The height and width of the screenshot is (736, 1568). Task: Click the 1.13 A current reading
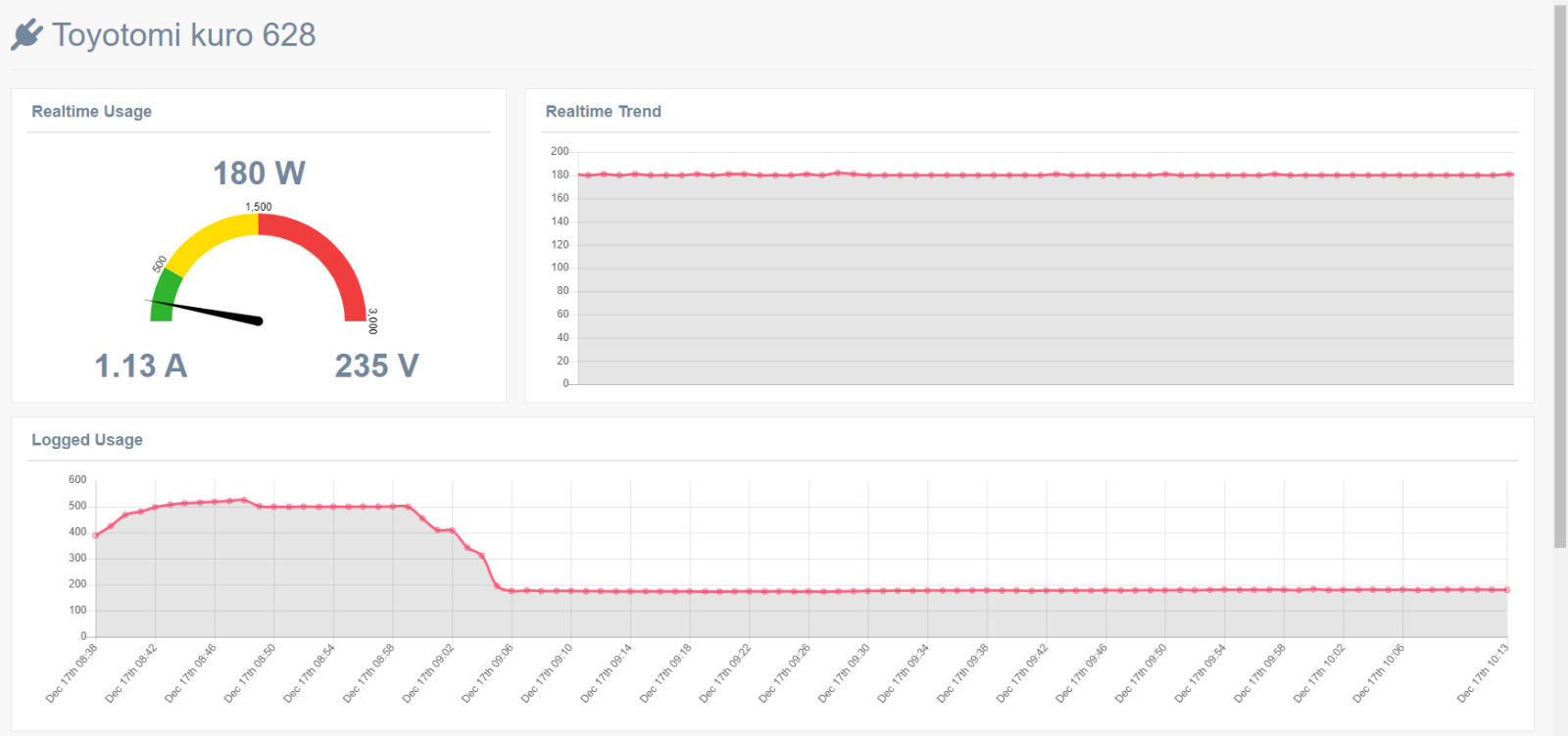140,366
